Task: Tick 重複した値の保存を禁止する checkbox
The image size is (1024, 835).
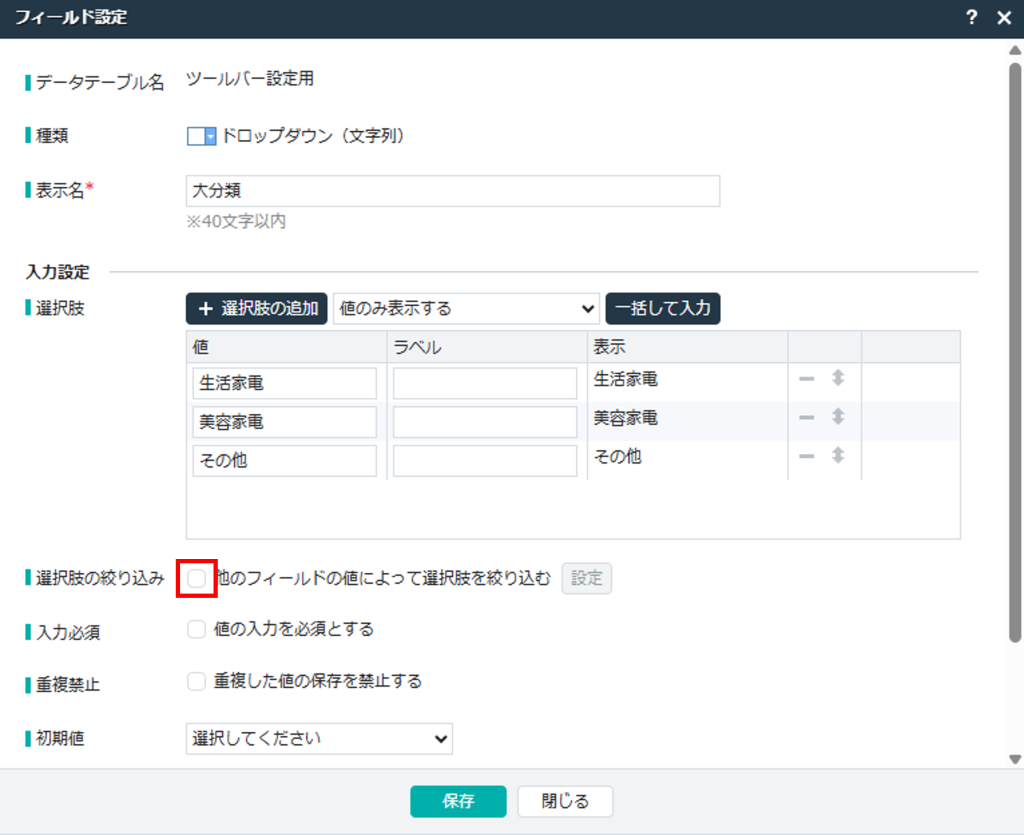Action: coord(197,682)
